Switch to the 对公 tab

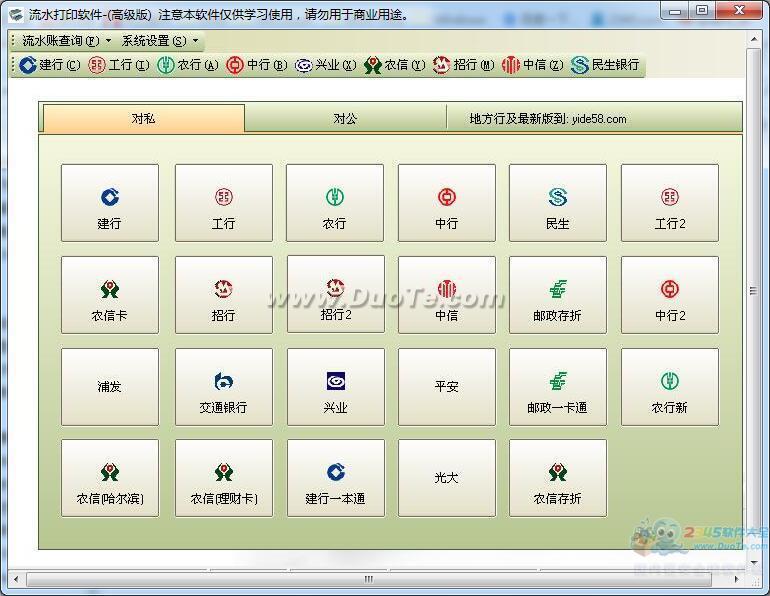[345, 118]
